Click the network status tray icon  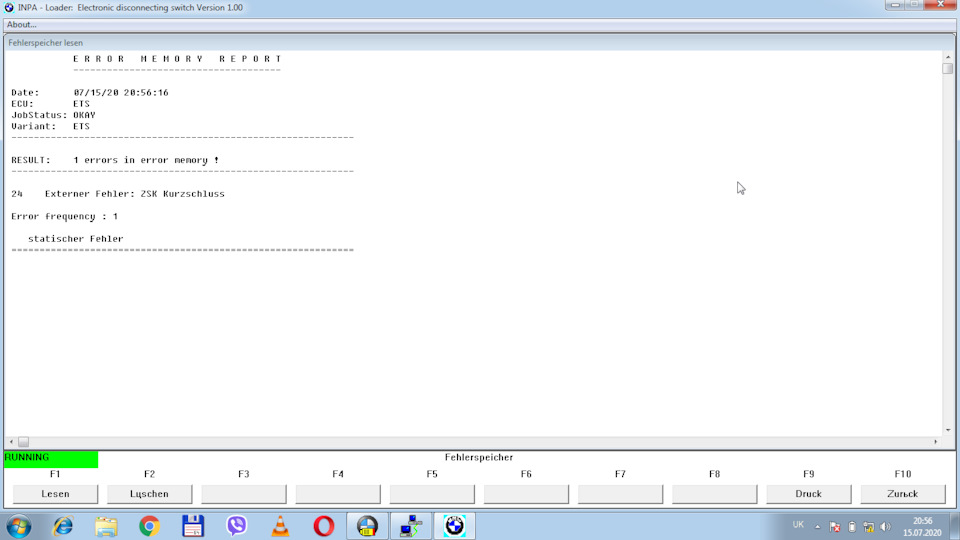click(868, 527)
